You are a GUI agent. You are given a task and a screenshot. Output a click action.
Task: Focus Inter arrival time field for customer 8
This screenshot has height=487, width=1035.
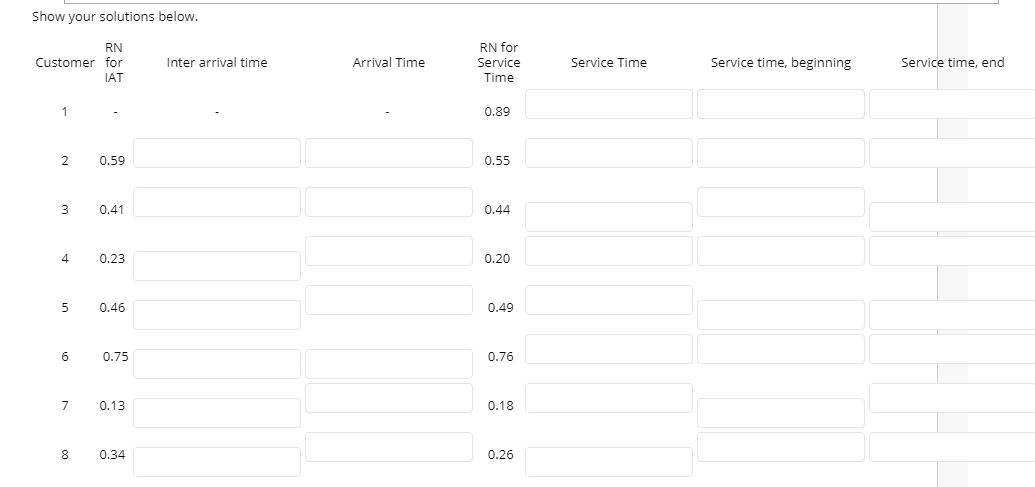217,462
